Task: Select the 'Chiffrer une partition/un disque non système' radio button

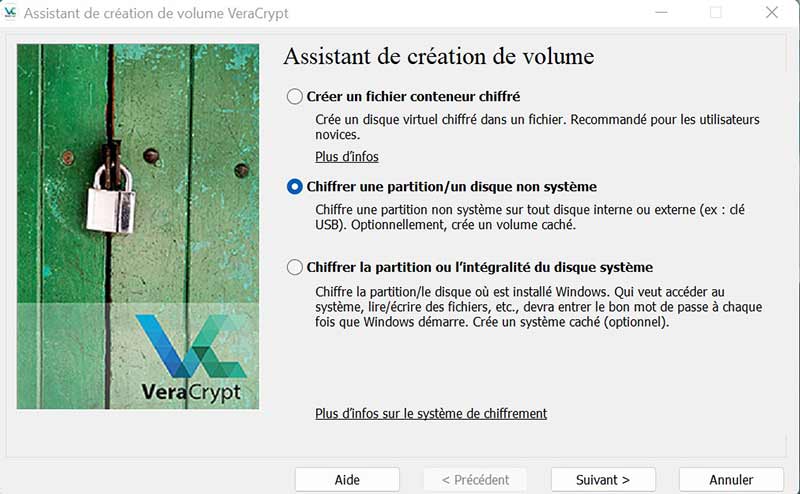Action: (x=294, y=187)
